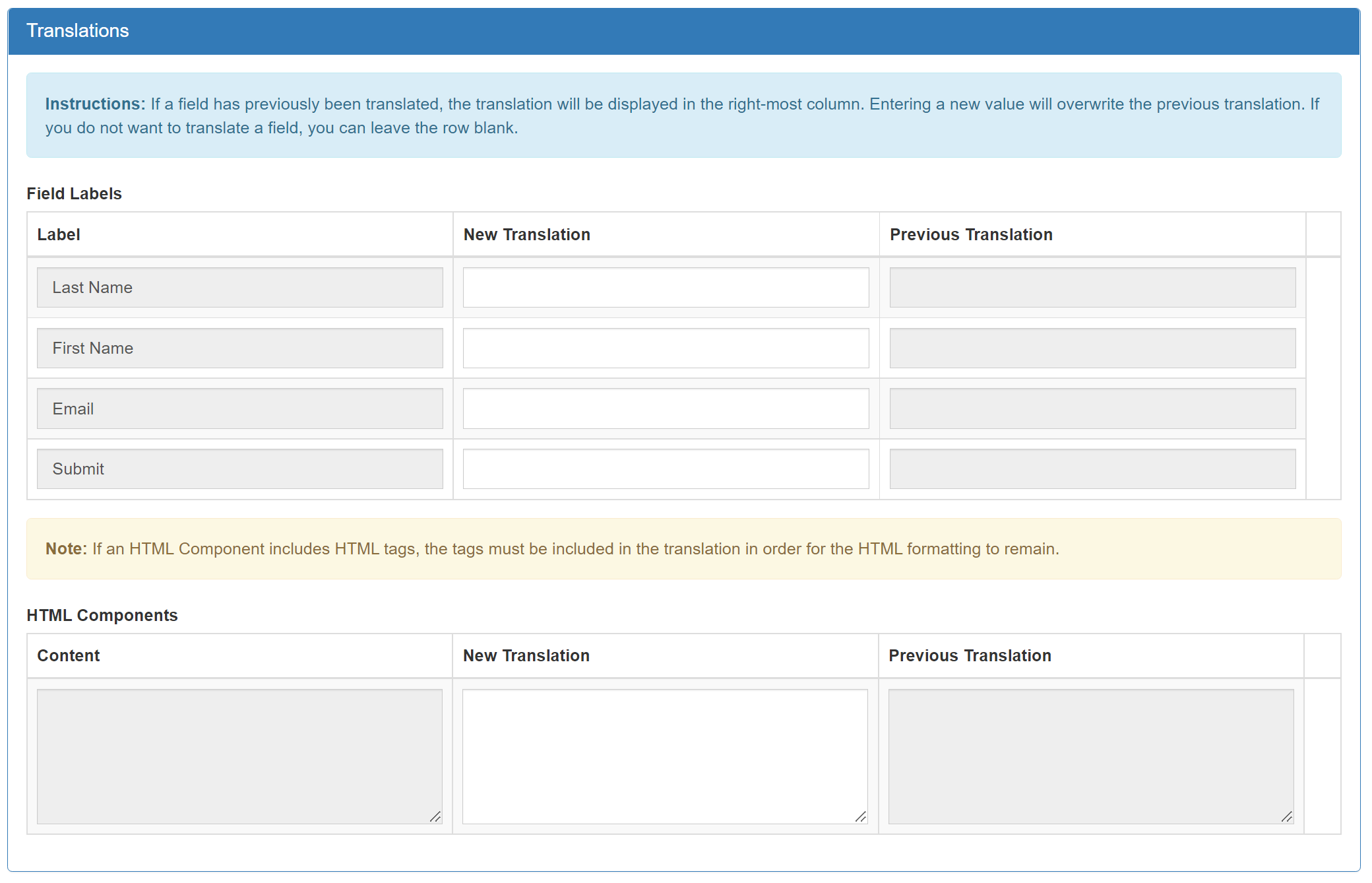The width and height of the screenshot is (1372, 883).
Task: Click the First Name label field
Action: click(x=239, y=348)
